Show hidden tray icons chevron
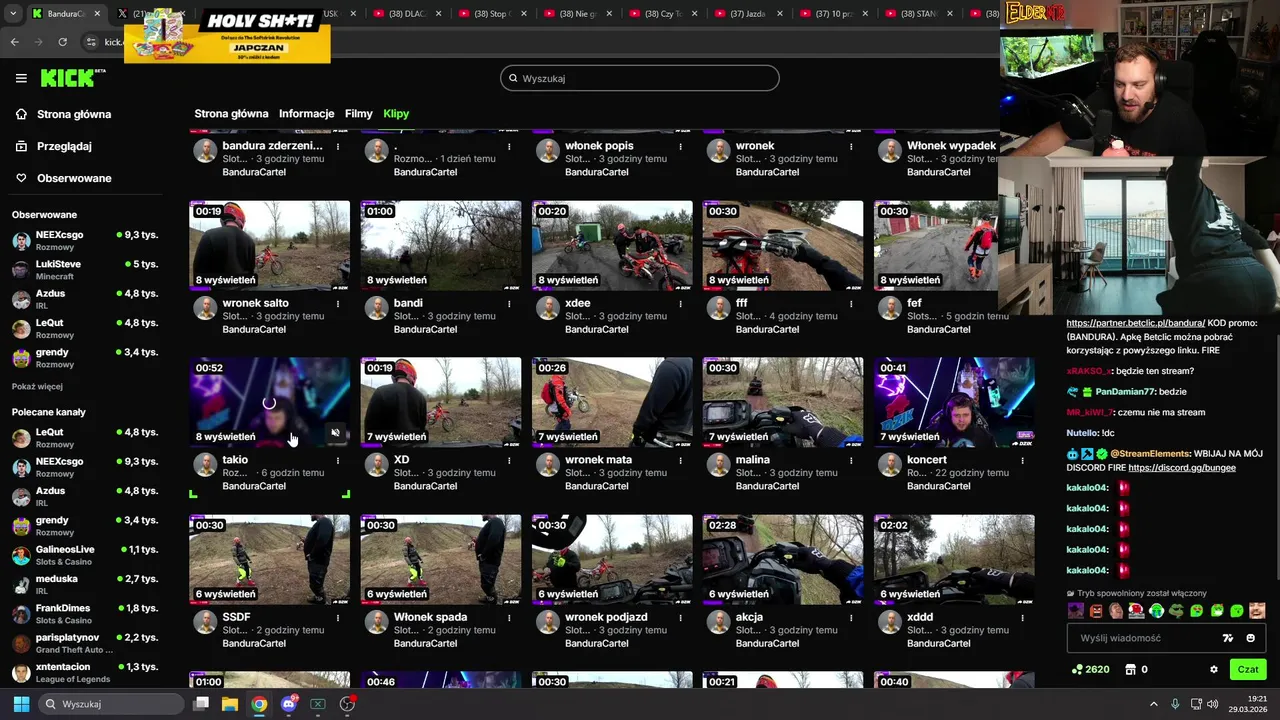This screenshot has width=1280, height=720. pos(1153,704)
